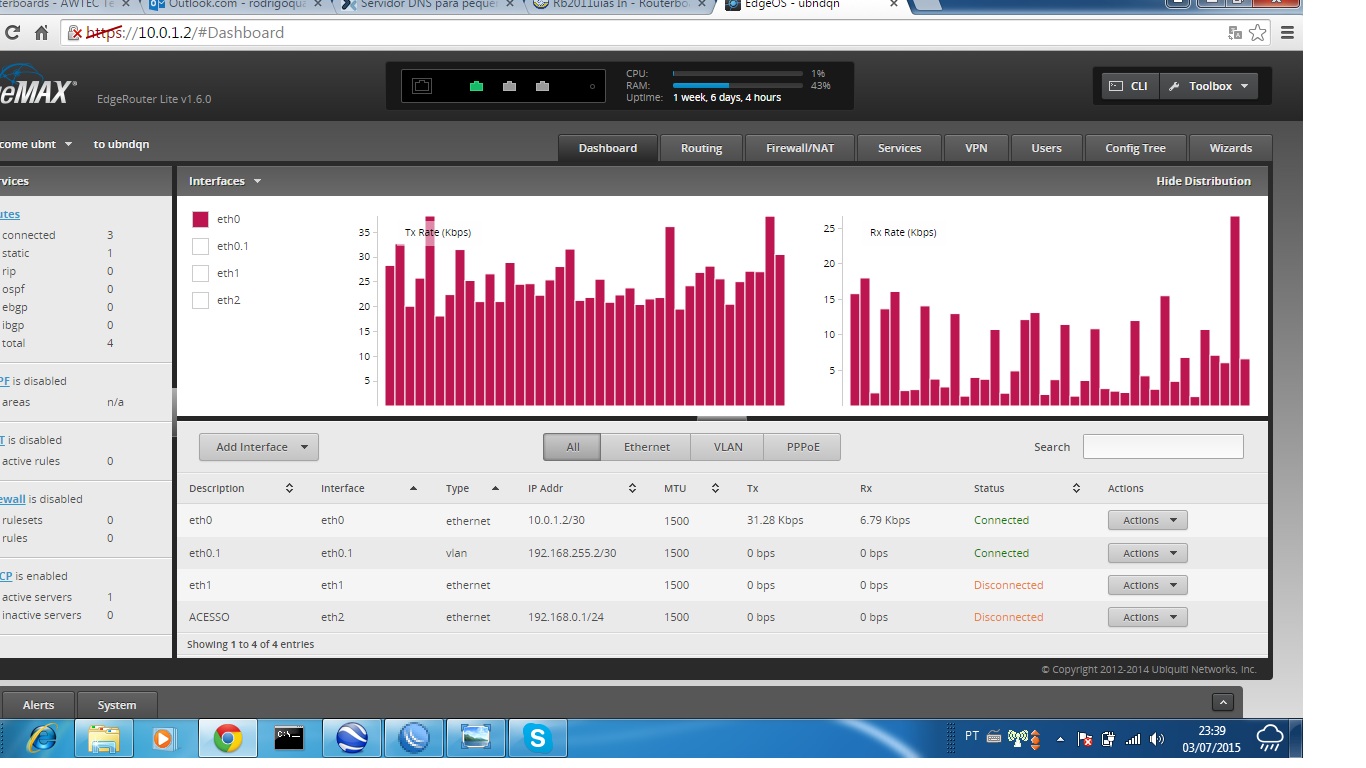Open the Chrome hamburger menu

pyautogui.click(x=1287, y=33)
